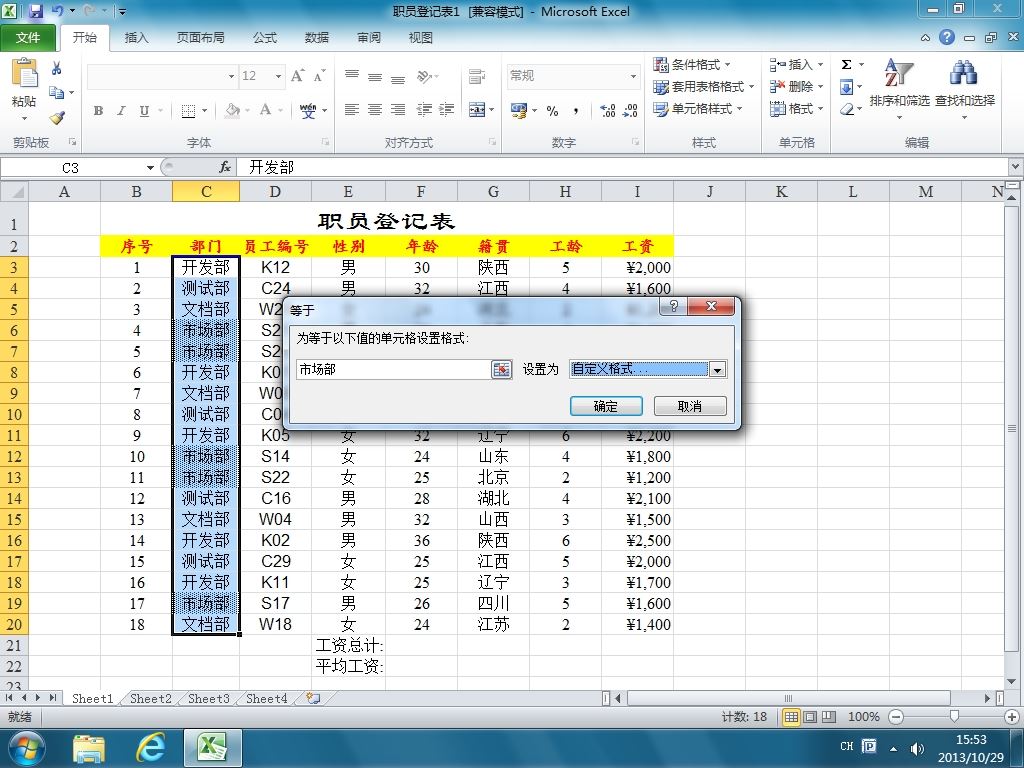This screenshot has width=1024, height=768.
Task: Open the 单元格样式 cell styles menu
Action: (697, 108)
